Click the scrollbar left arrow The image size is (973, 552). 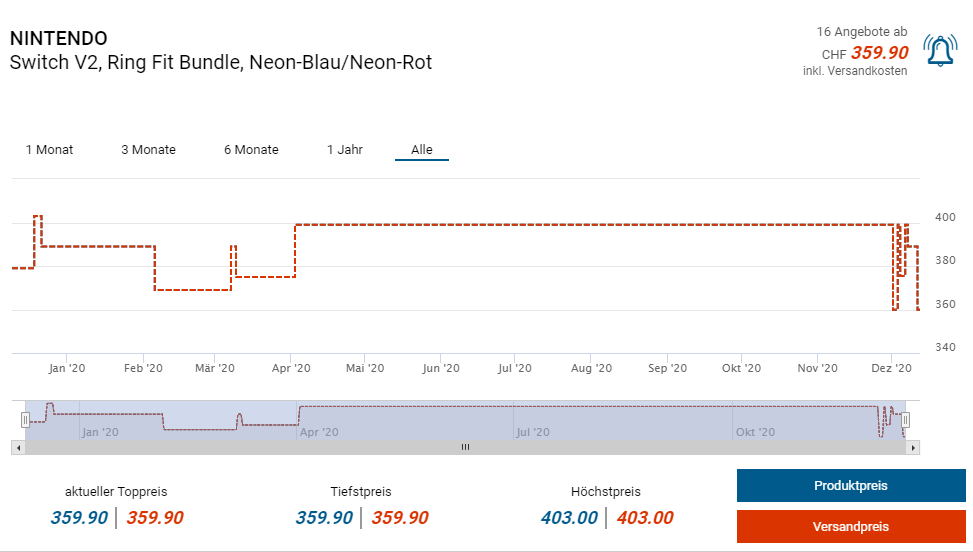point(17,447)
